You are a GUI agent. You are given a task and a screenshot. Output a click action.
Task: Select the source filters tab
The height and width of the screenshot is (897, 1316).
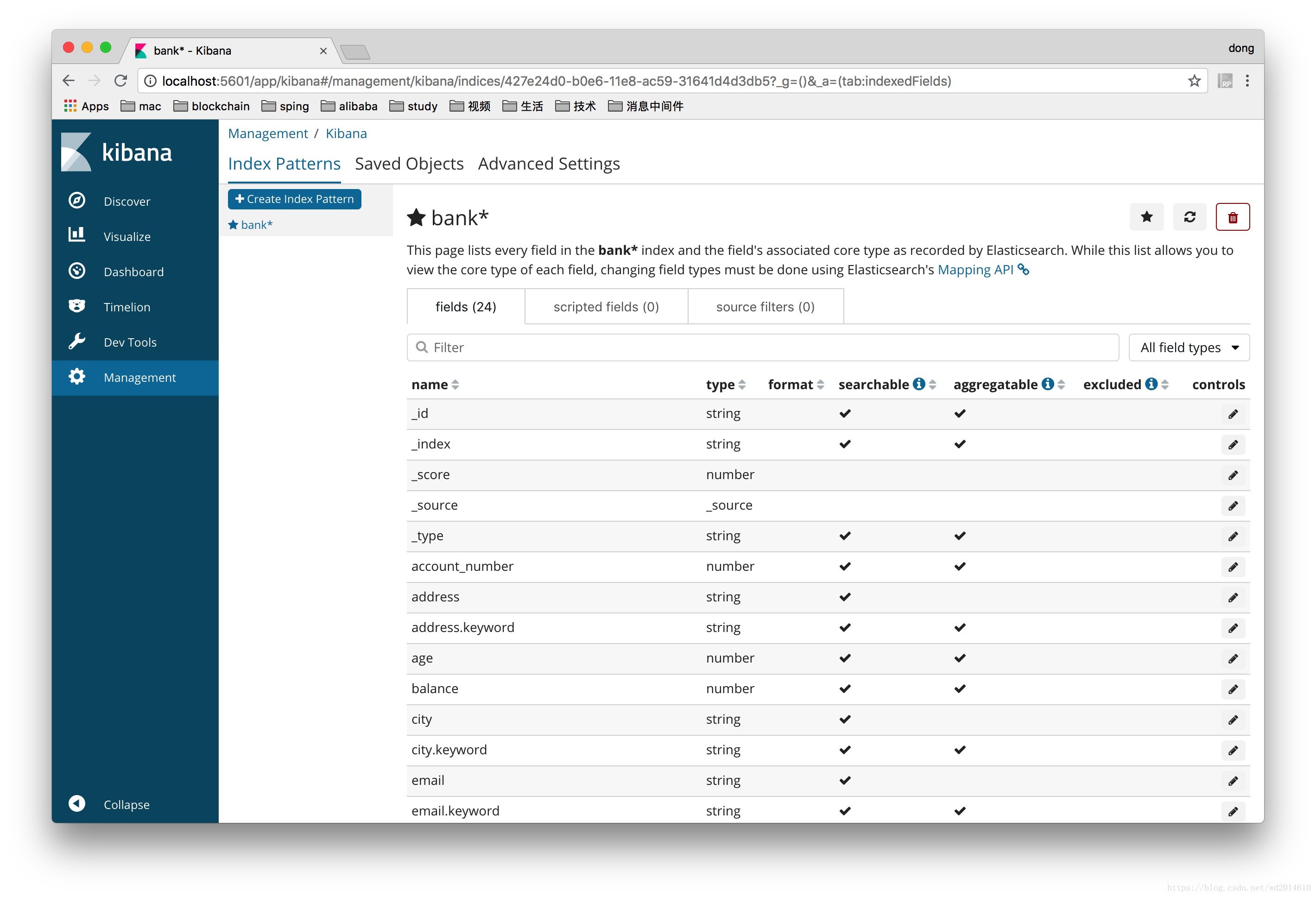tap(765, 306)
